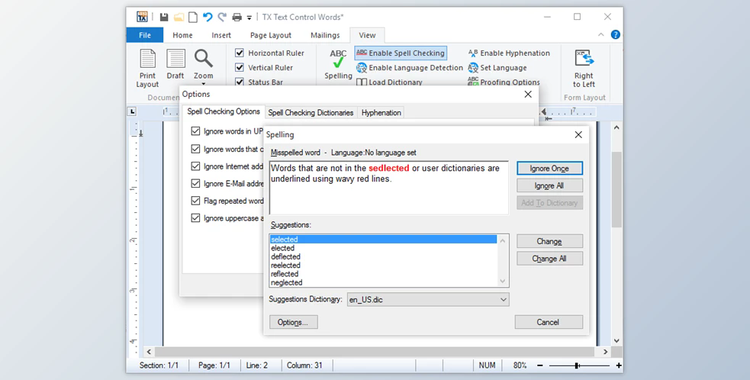Toggle Ignore Internet addresses option
Viewport: 750px width, 380px height.
pos(195,166)
